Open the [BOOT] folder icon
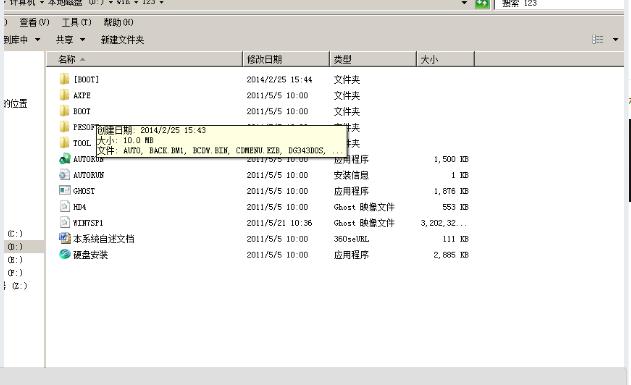 click(64, 79)
